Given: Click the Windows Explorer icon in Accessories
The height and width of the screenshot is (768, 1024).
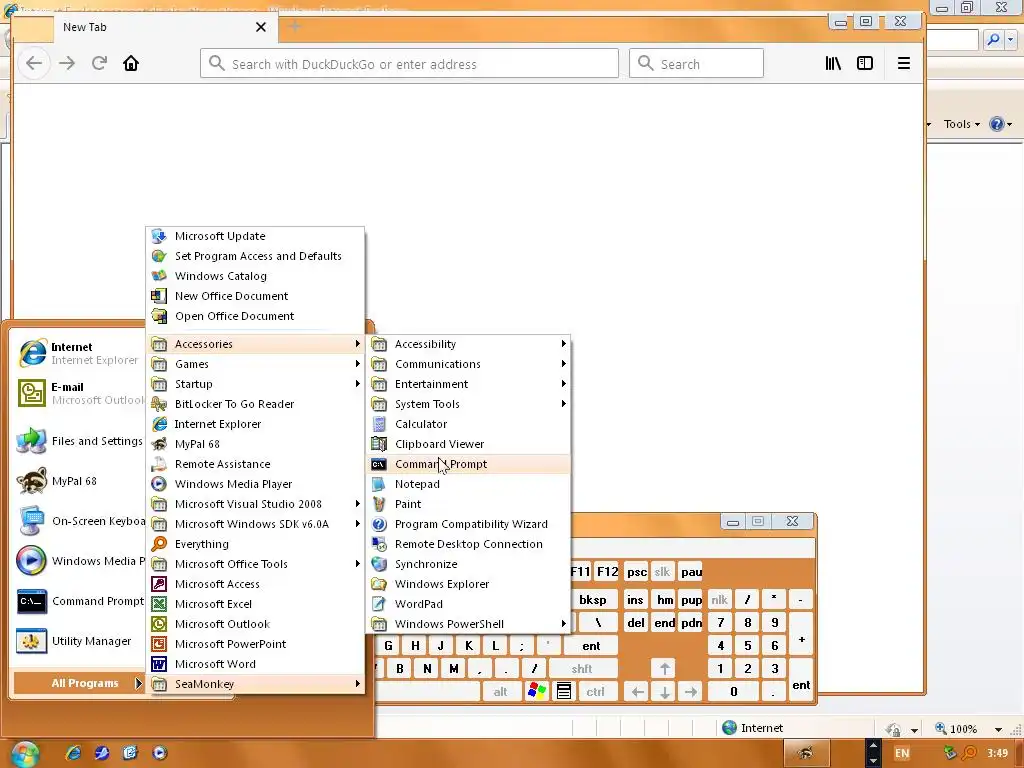Looking at the screenshot, I should 379,584.
